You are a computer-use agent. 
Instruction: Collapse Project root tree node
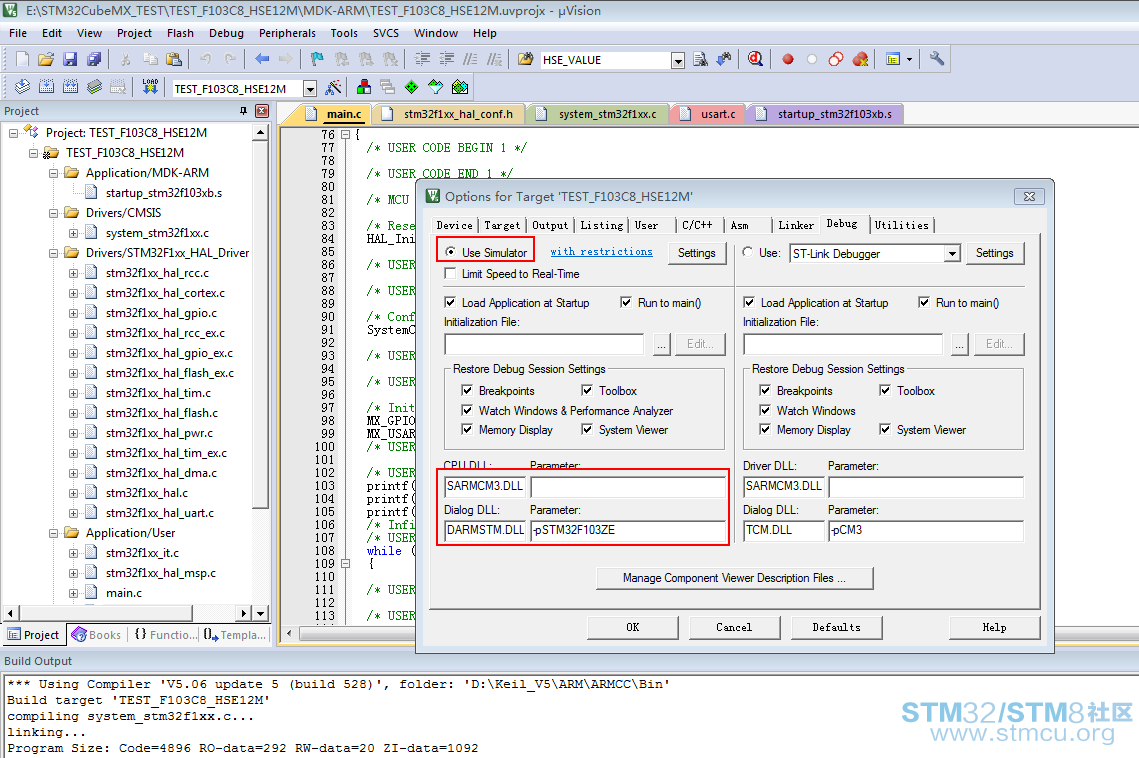tap(13, 133)
